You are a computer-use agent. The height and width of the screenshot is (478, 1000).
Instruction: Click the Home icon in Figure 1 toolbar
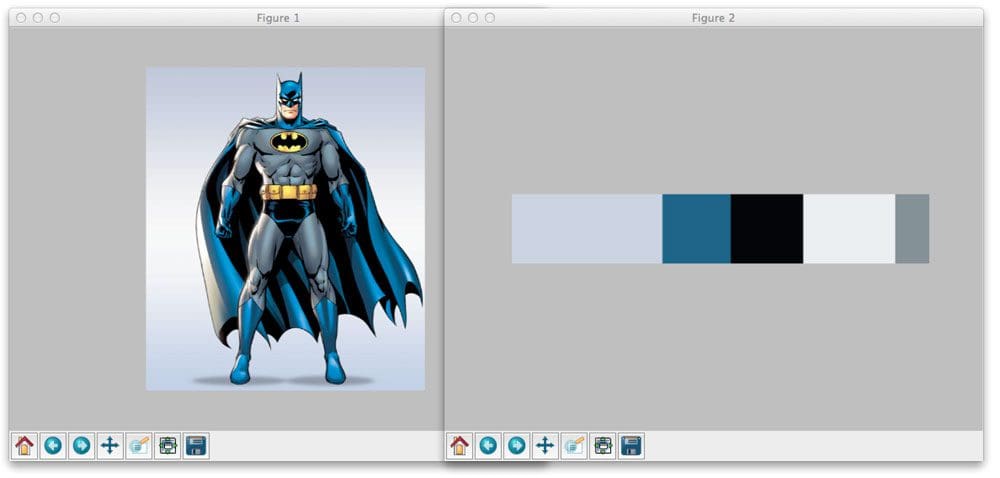click(x=24, y=446)
